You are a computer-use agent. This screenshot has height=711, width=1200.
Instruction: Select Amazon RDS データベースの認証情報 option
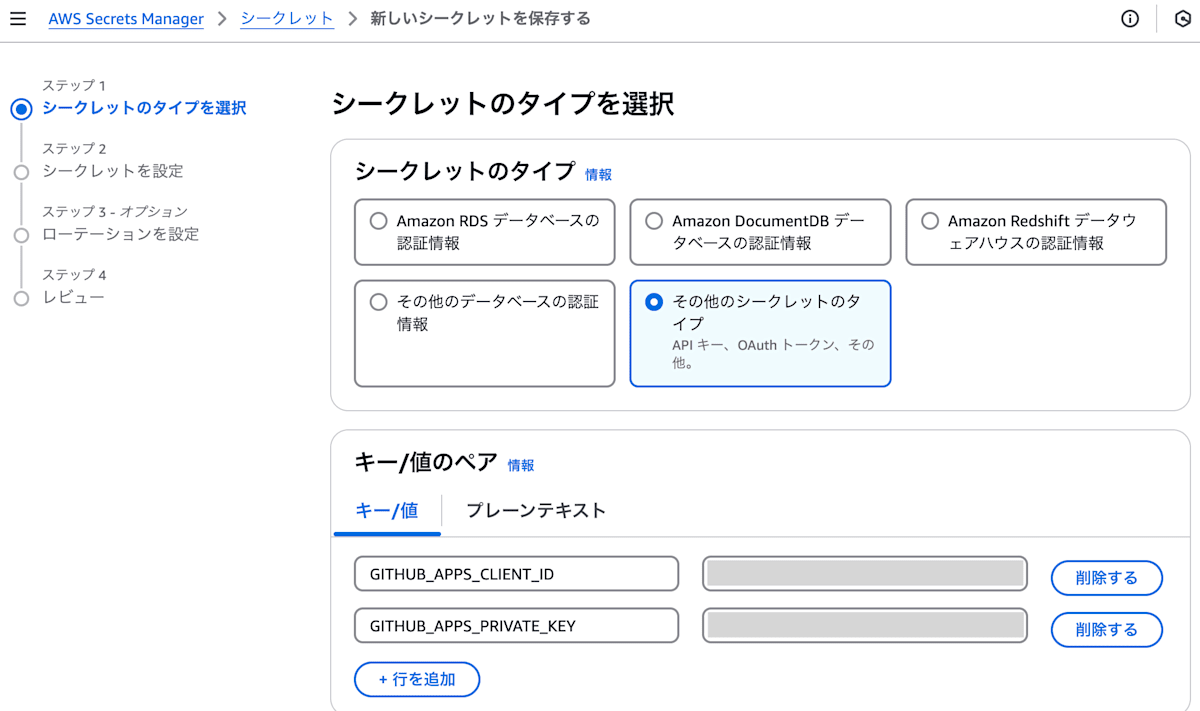click(x=485, y=231)
